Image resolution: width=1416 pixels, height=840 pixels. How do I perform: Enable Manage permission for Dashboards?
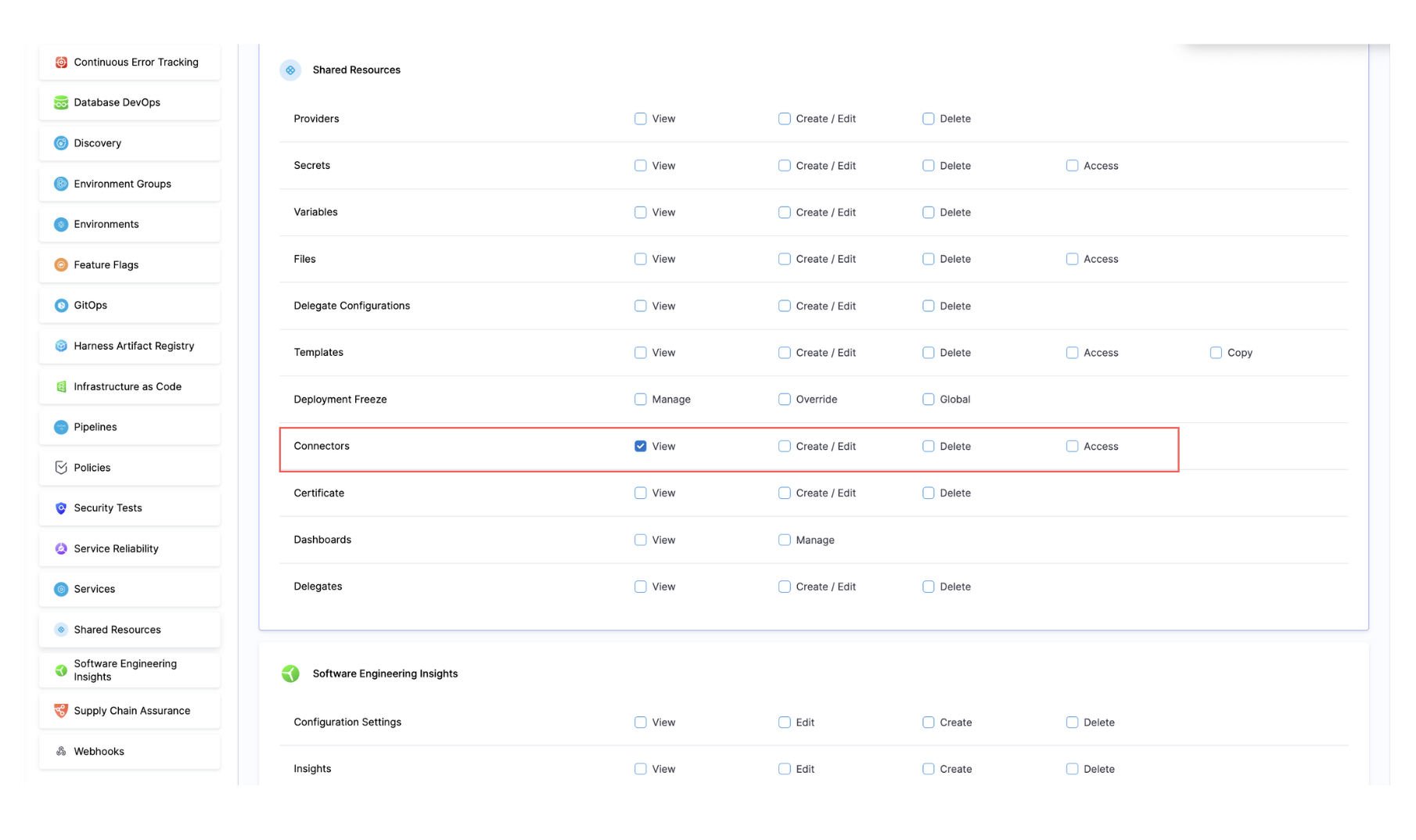click(784, 540)
